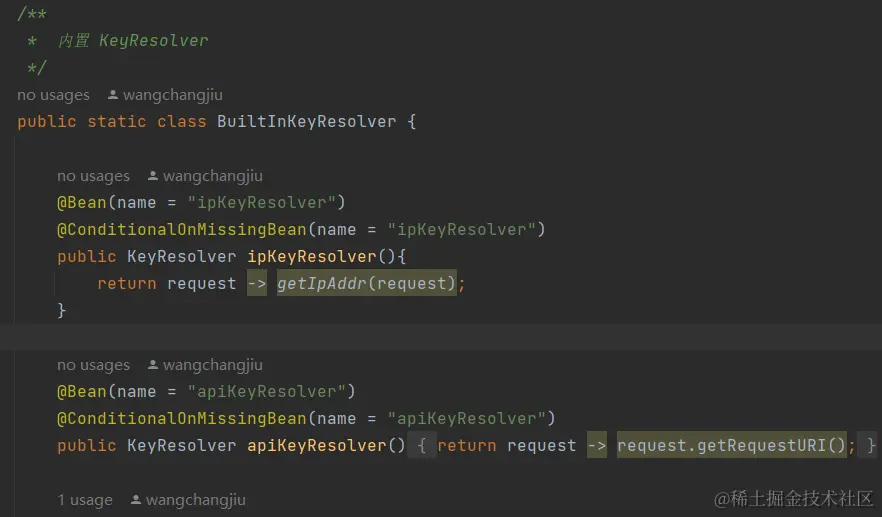Open 'no usages' hint above apiKeyResolver @Bean

click(93, 365)
